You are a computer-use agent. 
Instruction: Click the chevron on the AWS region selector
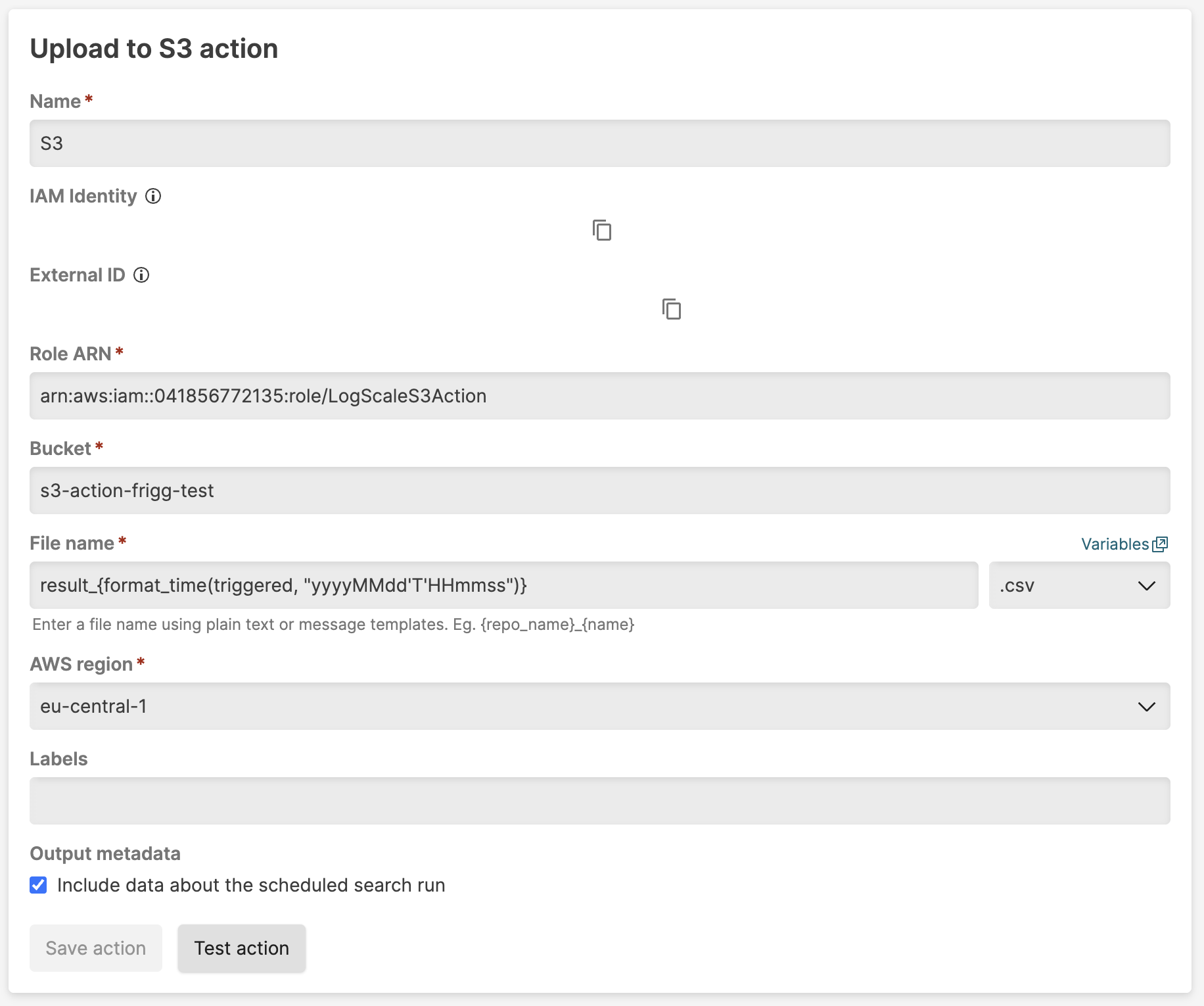(x=1148, y=706)
